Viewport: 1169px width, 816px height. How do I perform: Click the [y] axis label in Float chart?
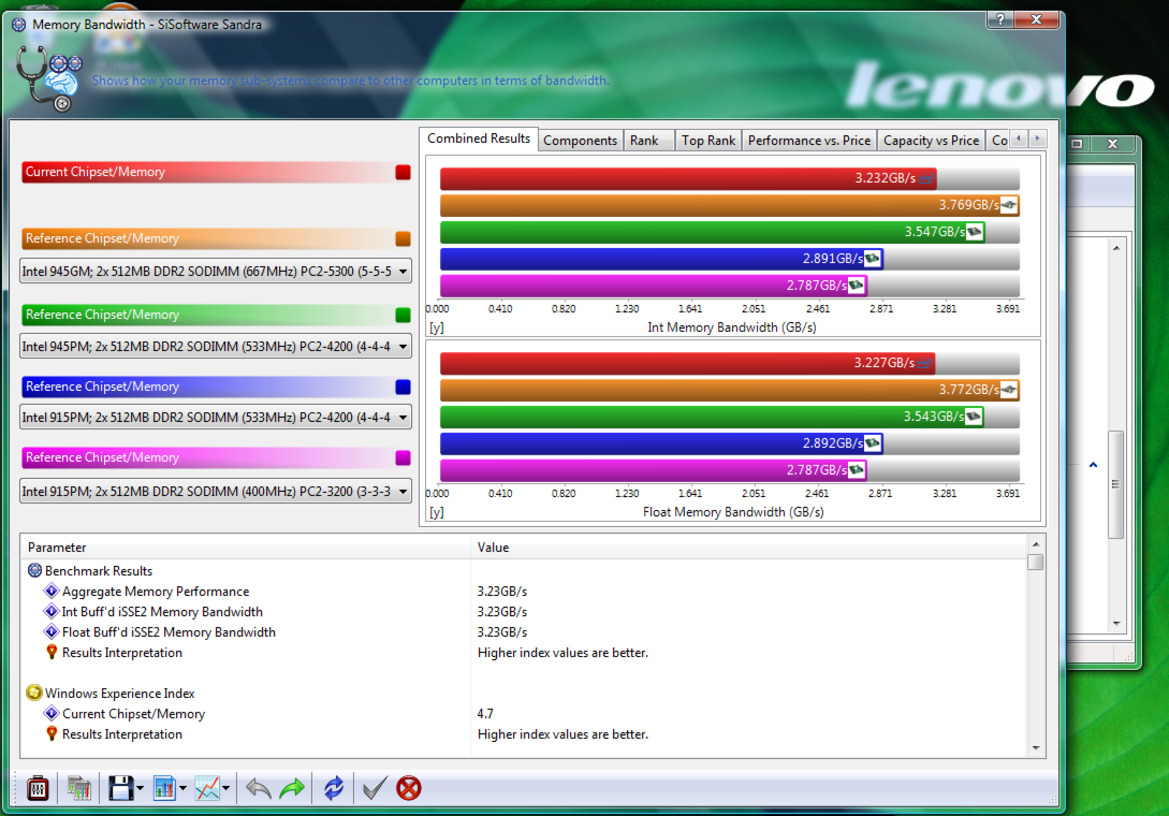(436, 513)
